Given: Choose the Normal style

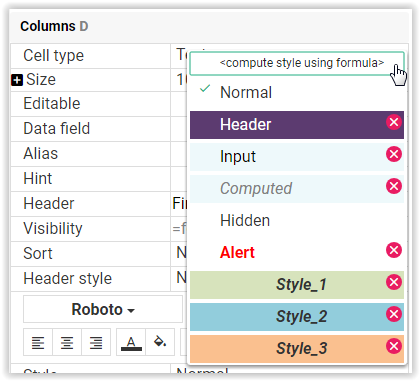Looking at the screenshot, I should click(x=297, y=92).
